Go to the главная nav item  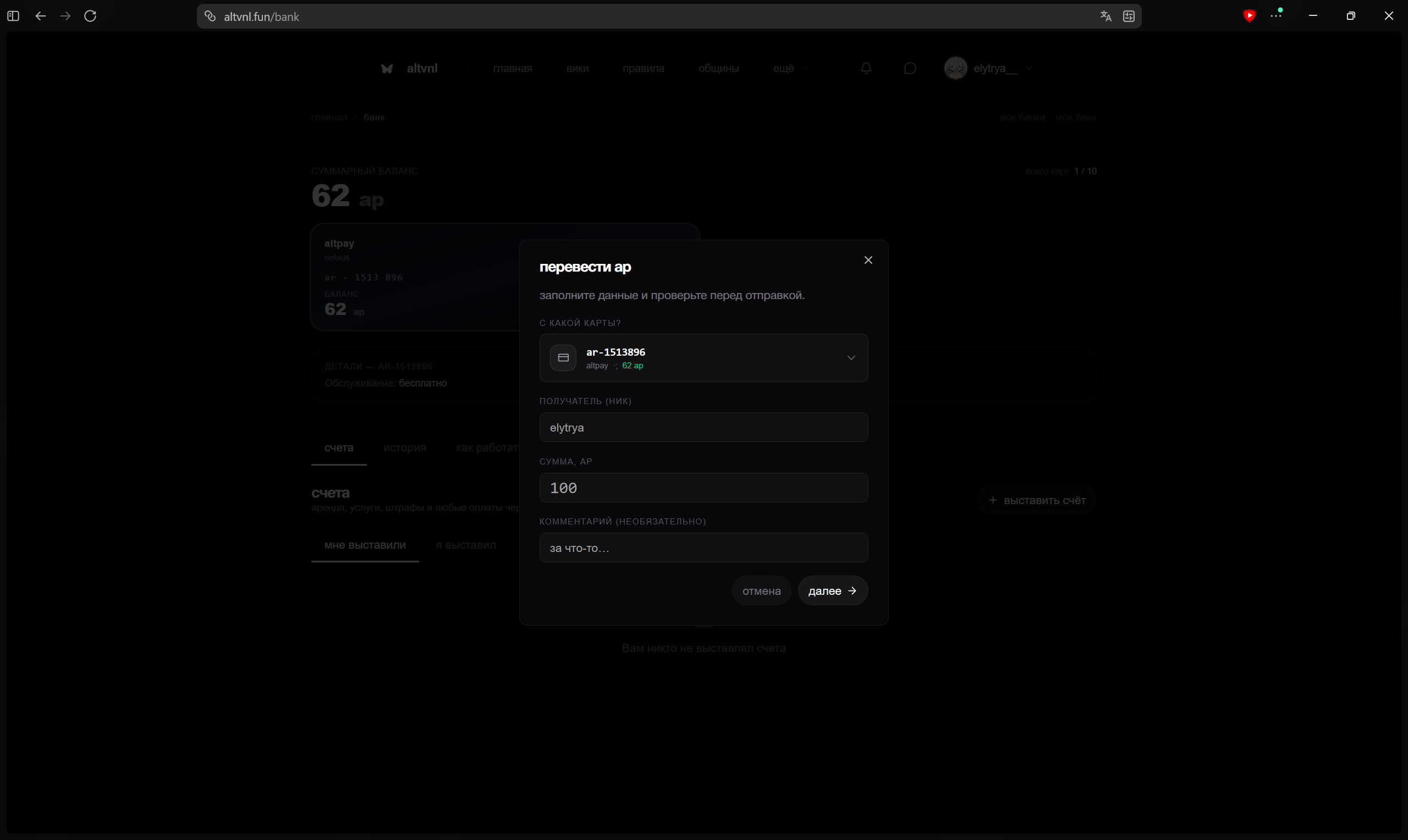pos(513,68)
